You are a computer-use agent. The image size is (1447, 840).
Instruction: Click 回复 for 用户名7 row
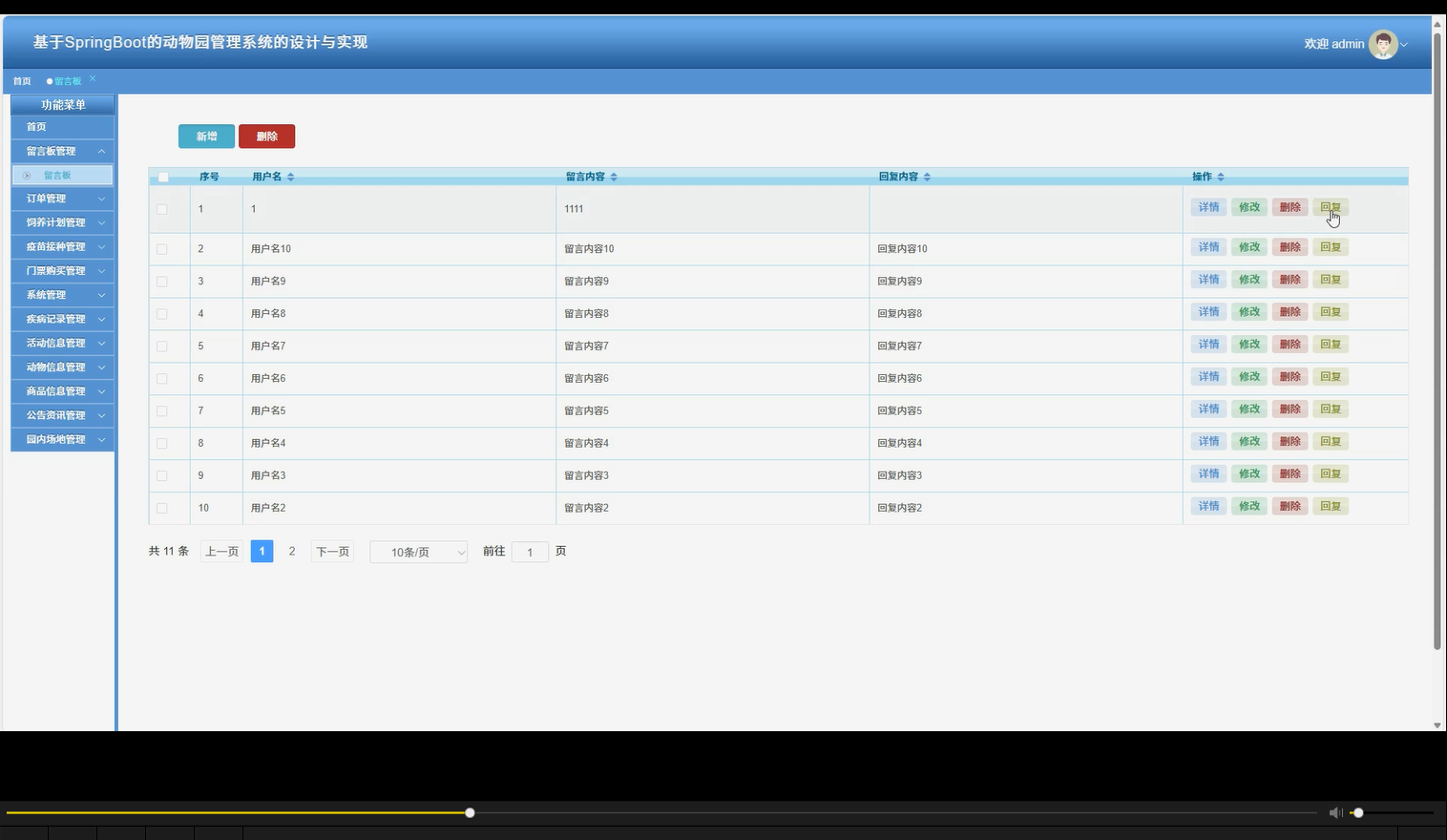(1331, 345)
